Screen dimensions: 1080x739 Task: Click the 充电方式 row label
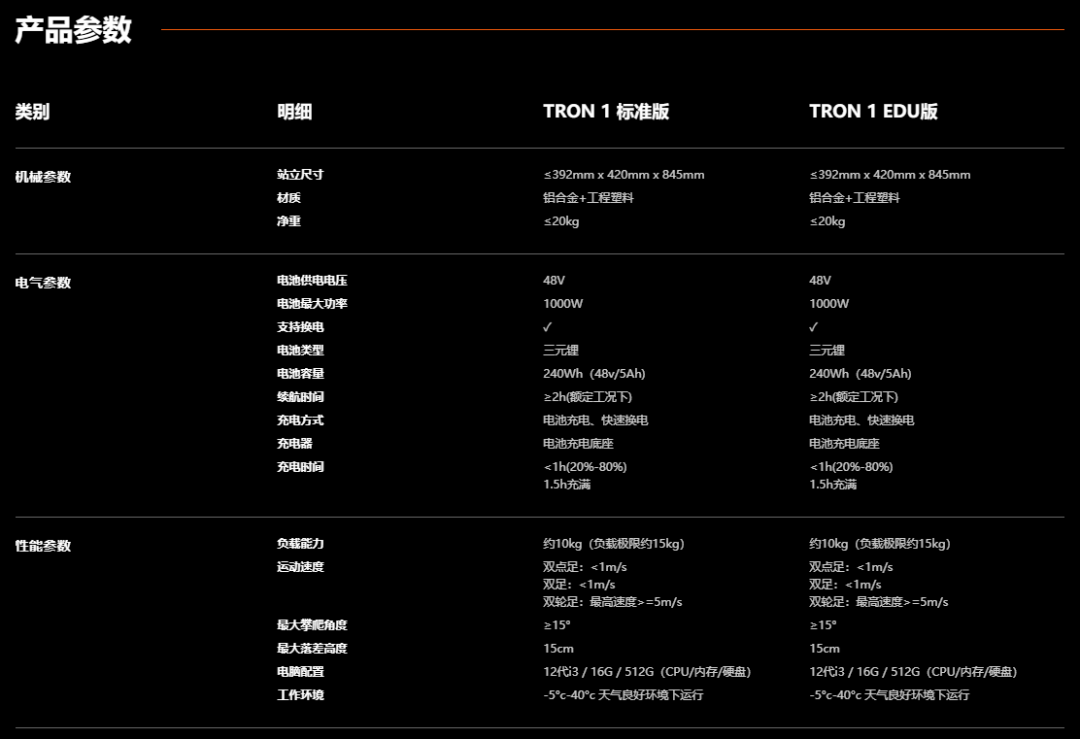(300, 421)
